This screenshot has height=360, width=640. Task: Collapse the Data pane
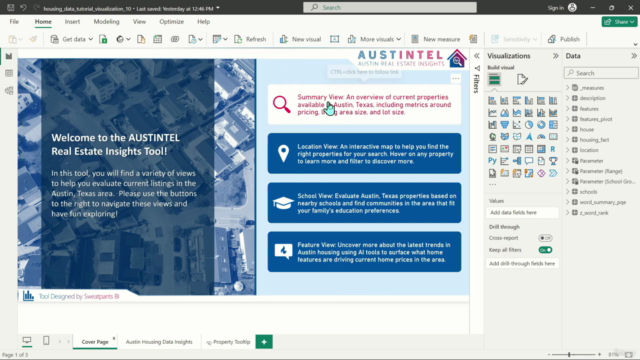point(633,56)
